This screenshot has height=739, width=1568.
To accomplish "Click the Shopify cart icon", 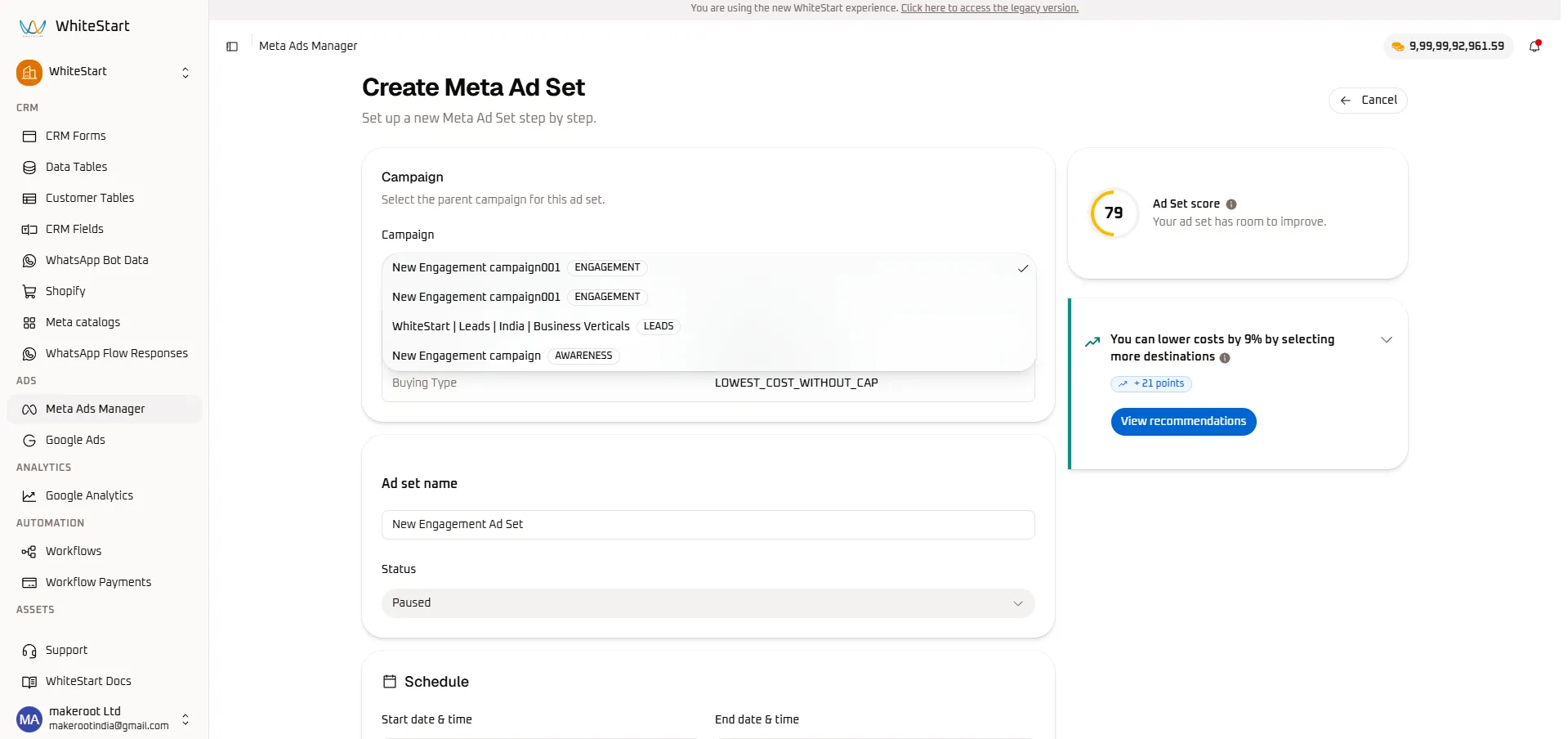I will 29,292.
